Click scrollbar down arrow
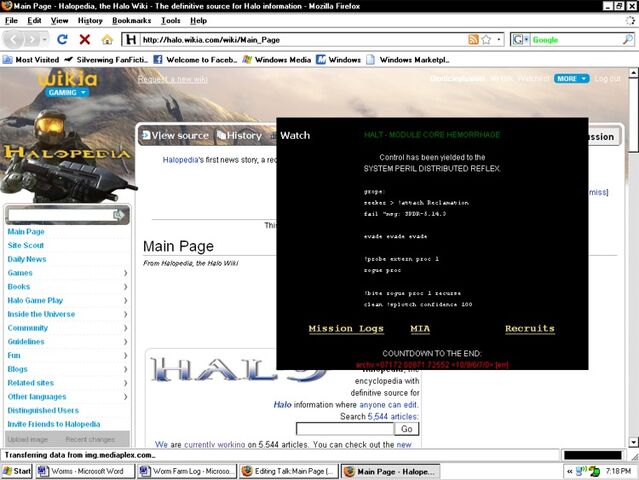Screen dimensions: 639x480 click(x=633, y=442)
